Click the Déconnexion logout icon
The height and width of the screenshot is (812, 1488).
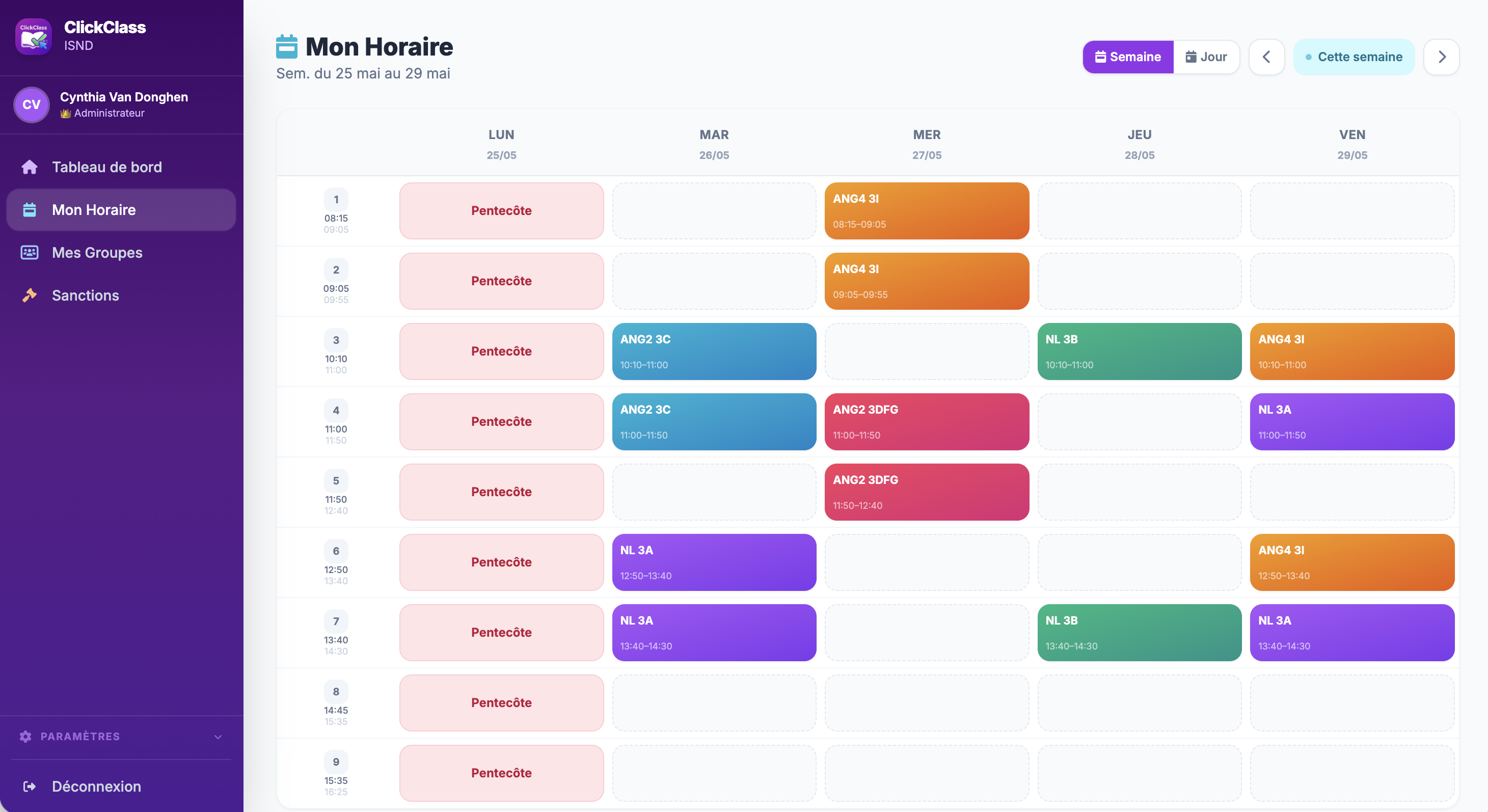(30, 786)
